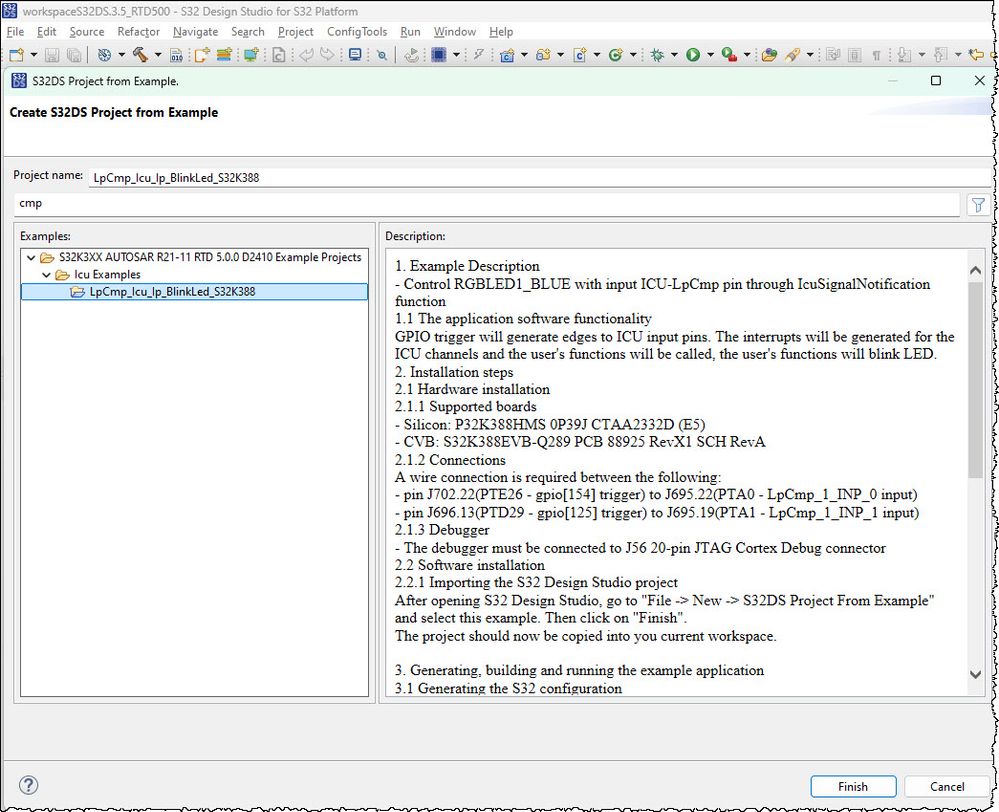This screenshot has height=812, width=999.
Task: Open the Source menu
Action: (x=87, y=31)
